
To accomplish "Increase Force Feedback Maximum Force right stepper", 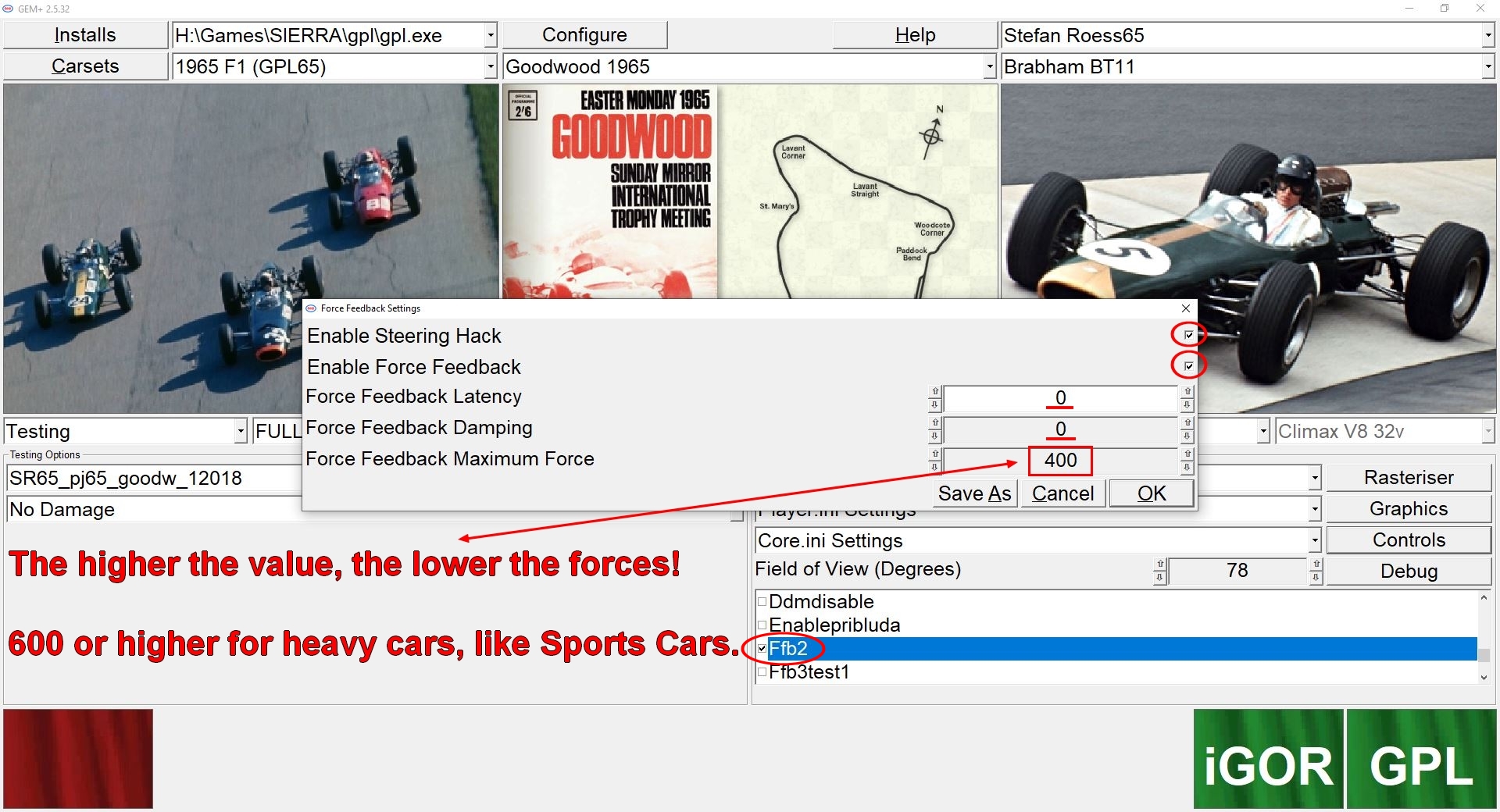I will pos(1187,454).
